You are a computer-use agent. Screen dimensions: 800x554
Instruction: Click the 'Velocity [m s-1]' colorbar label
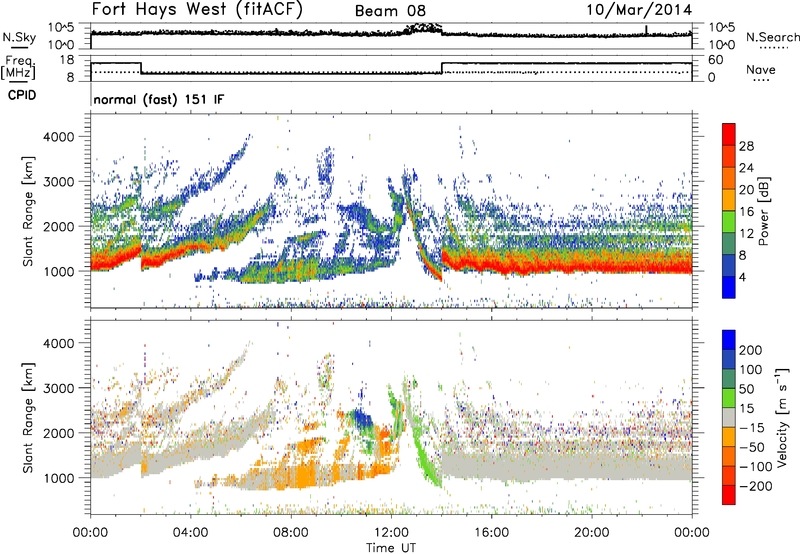782,417
